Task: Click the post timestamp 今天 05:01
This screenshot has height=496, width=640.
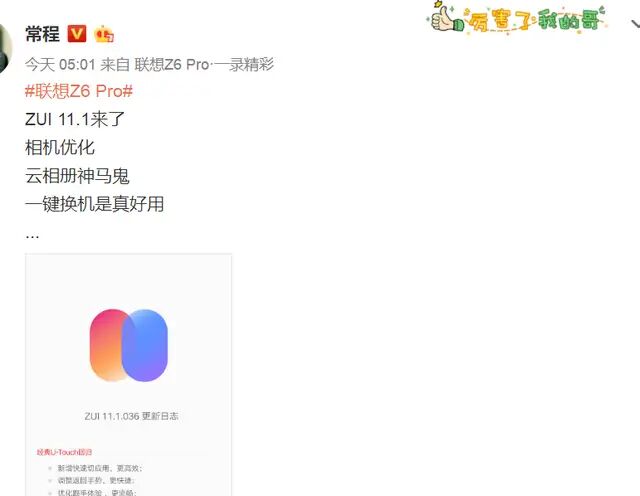Action: [x=60, y=65]
